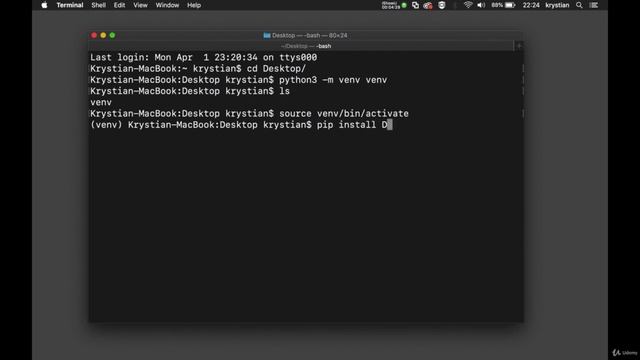Click the 'ls' command line
The height and width of the screenshot is (360, 640).
click(190, 91)
